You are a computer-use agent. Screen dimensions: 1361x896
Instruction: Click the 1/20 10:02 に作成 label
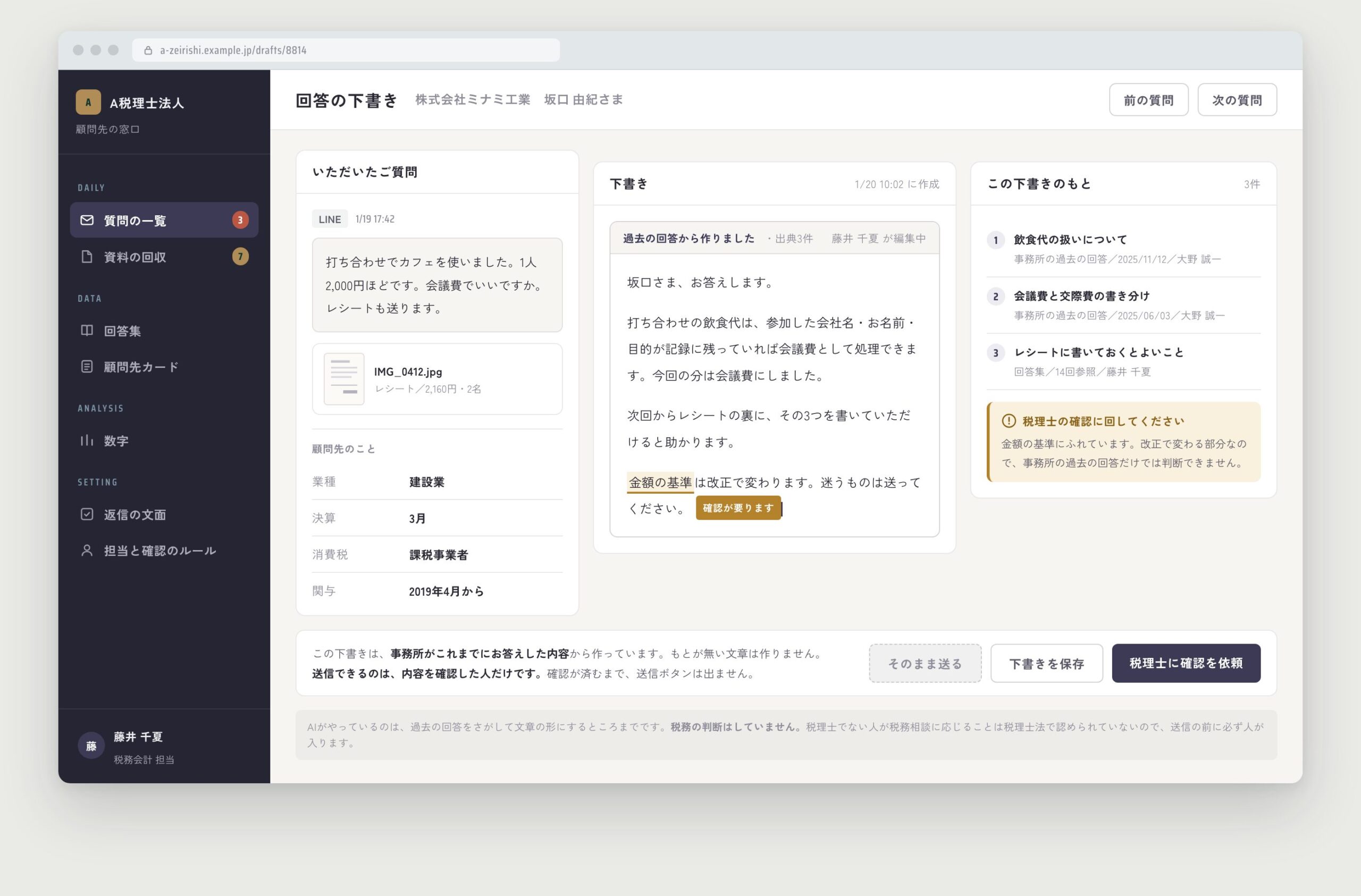coord(897,184)
